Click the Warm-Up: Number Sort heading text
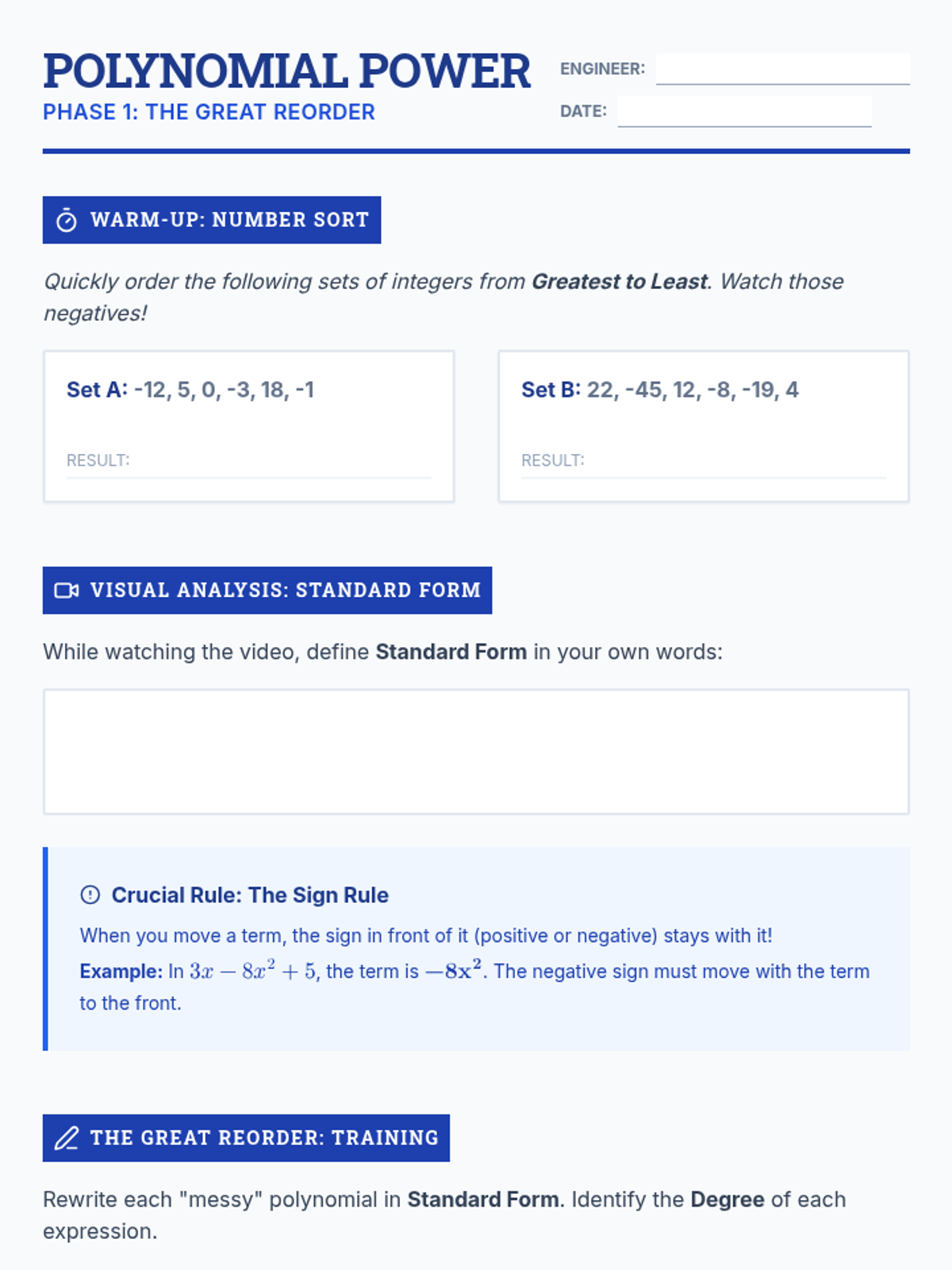 click(229, 220)
